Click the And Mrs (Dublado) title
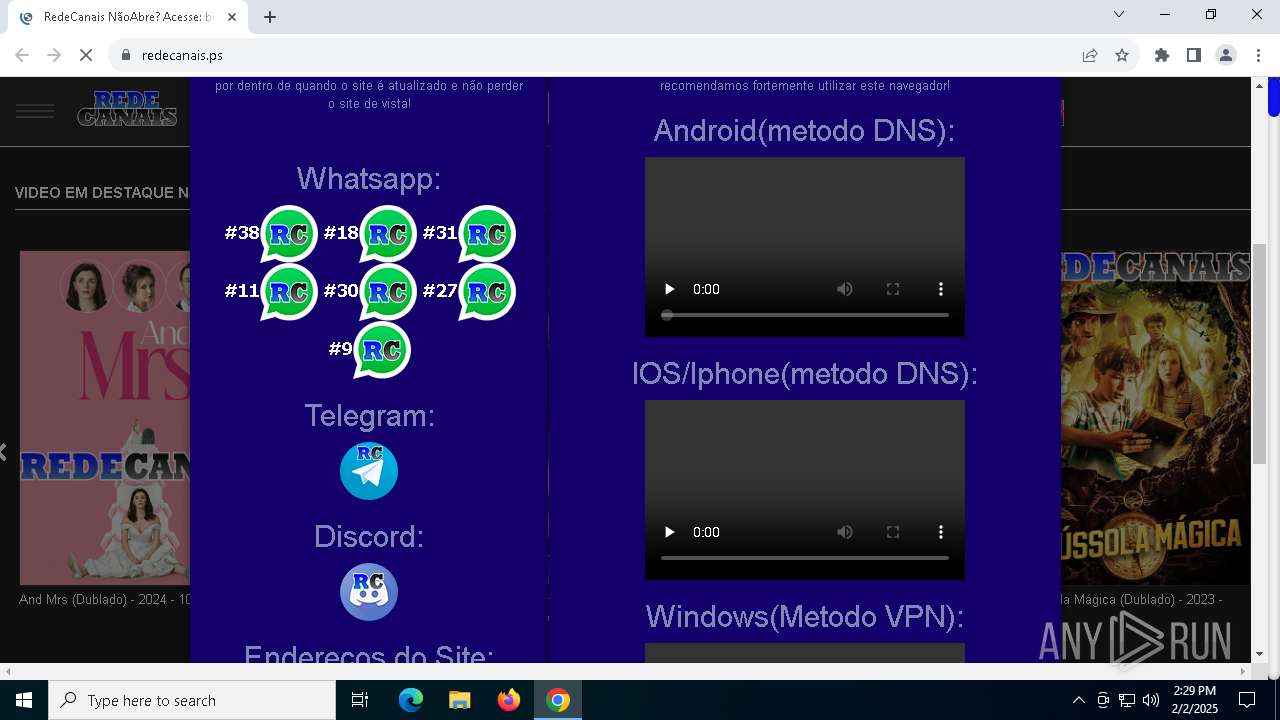The image size is (1280, 720). 104,600
